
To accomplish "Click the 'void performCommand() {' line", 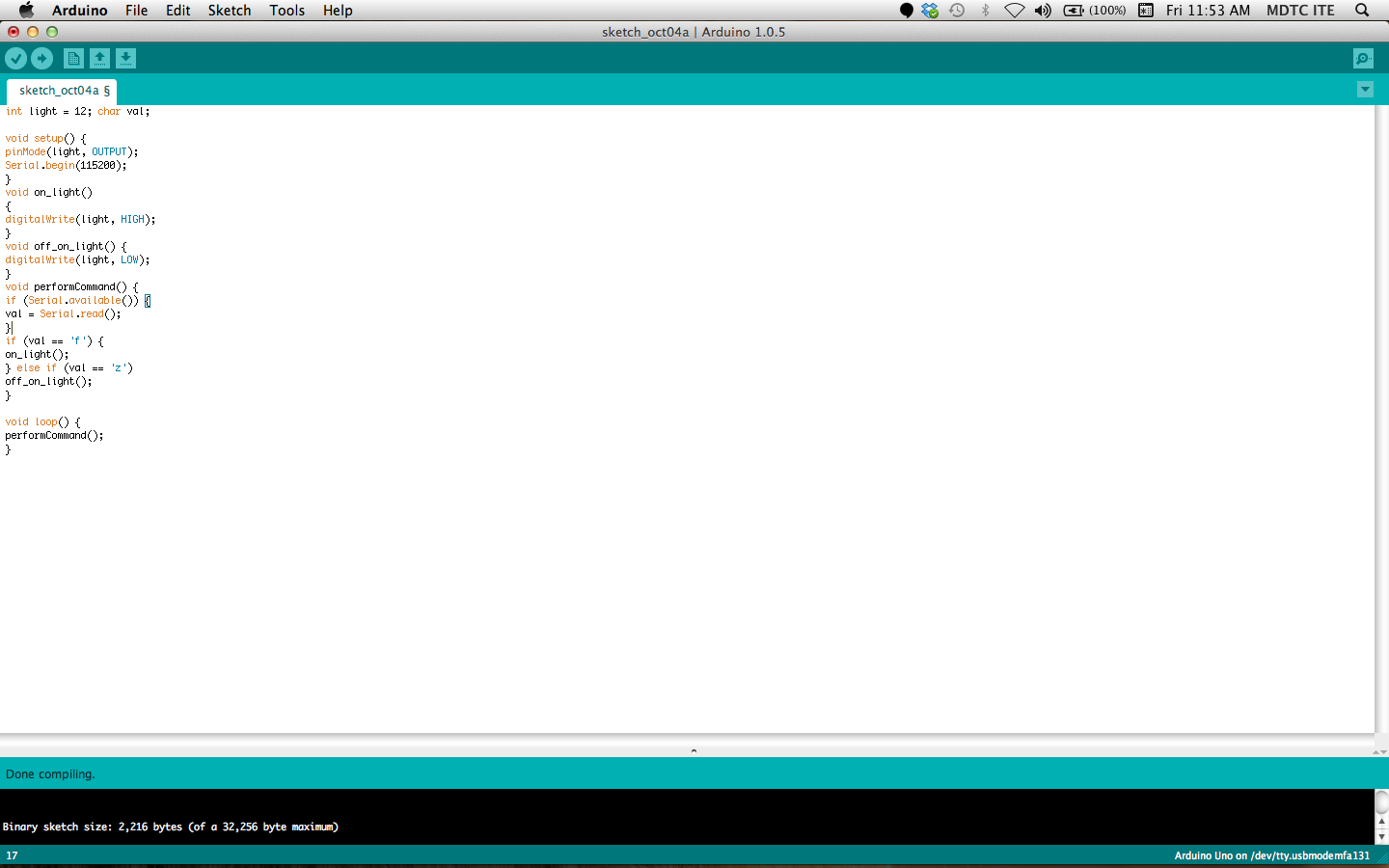I will [71, 287].
